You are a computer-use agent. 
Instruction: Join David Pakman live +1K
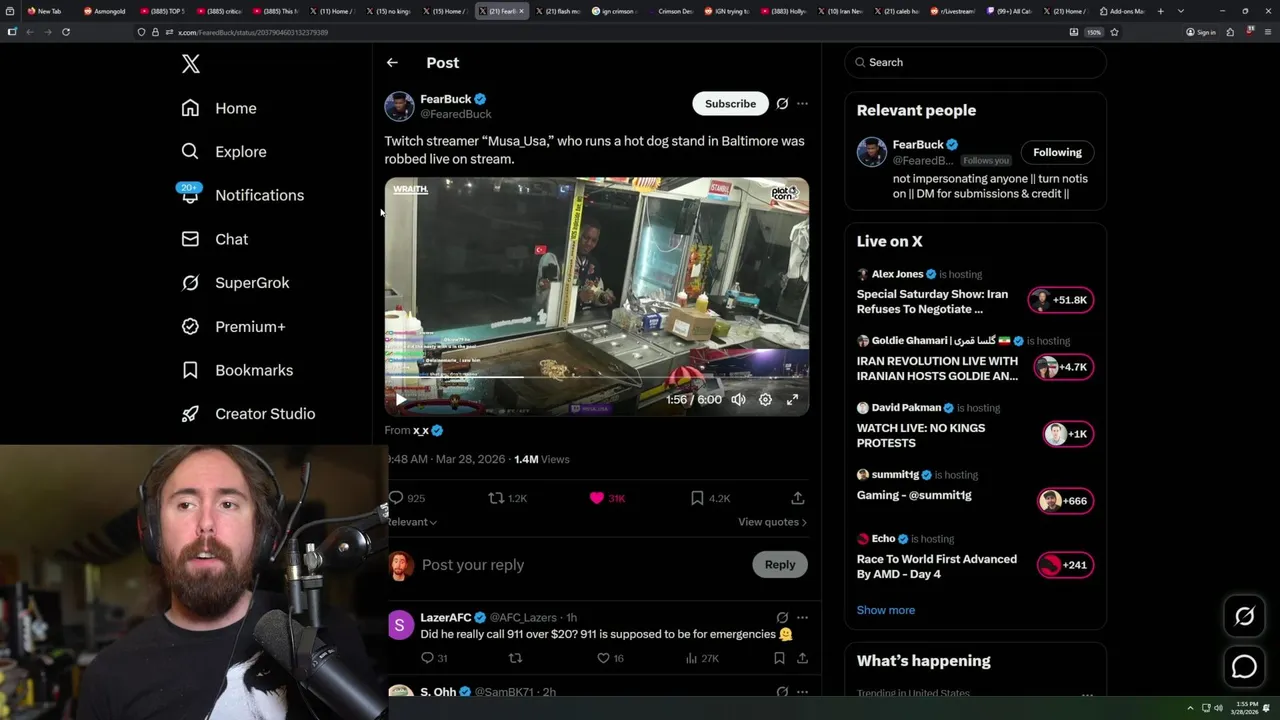point(1067,434)
